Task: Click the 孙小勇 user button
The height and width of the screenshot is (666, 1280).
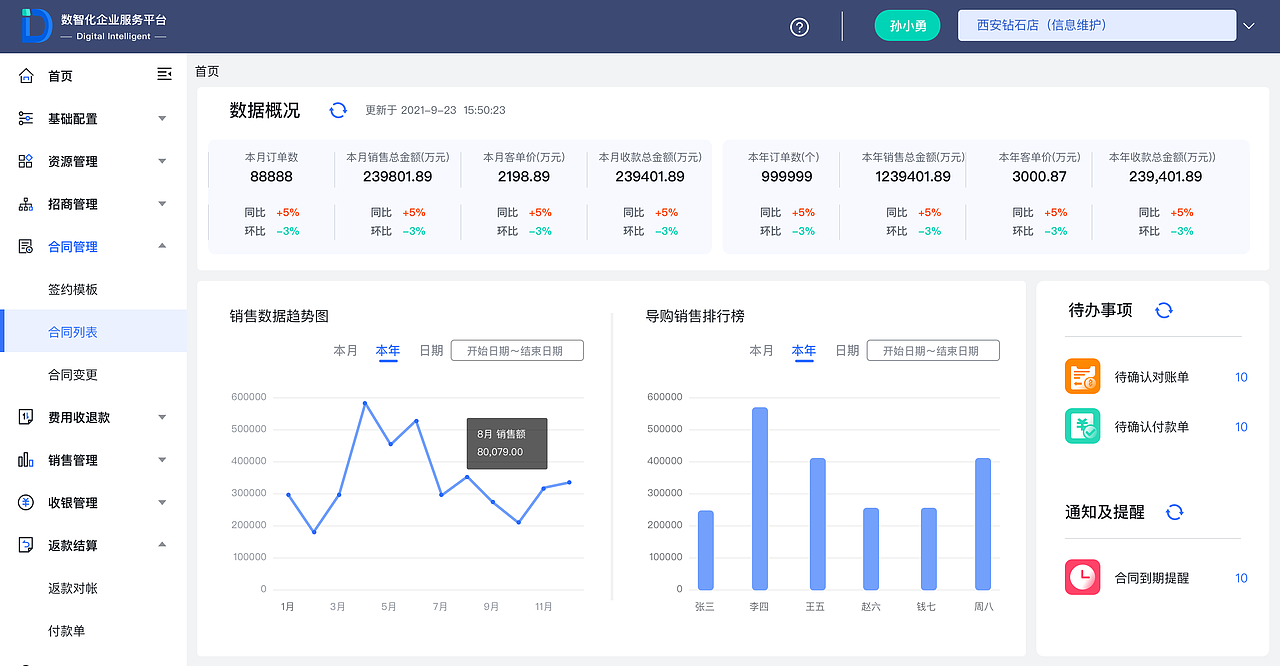Action: click(907, 25)
